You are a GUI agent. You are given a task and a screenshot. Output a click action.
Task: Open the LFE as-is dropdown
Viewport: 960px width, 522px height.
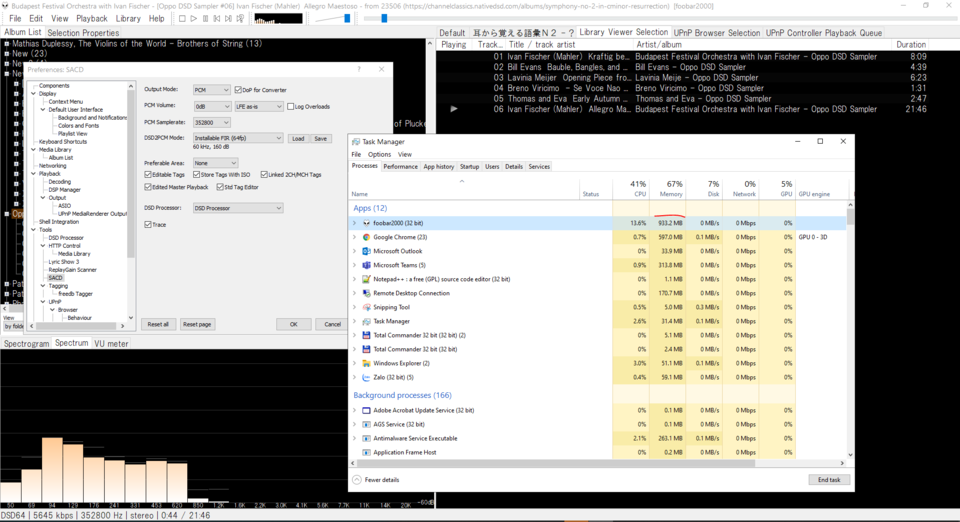coord(259,106)
